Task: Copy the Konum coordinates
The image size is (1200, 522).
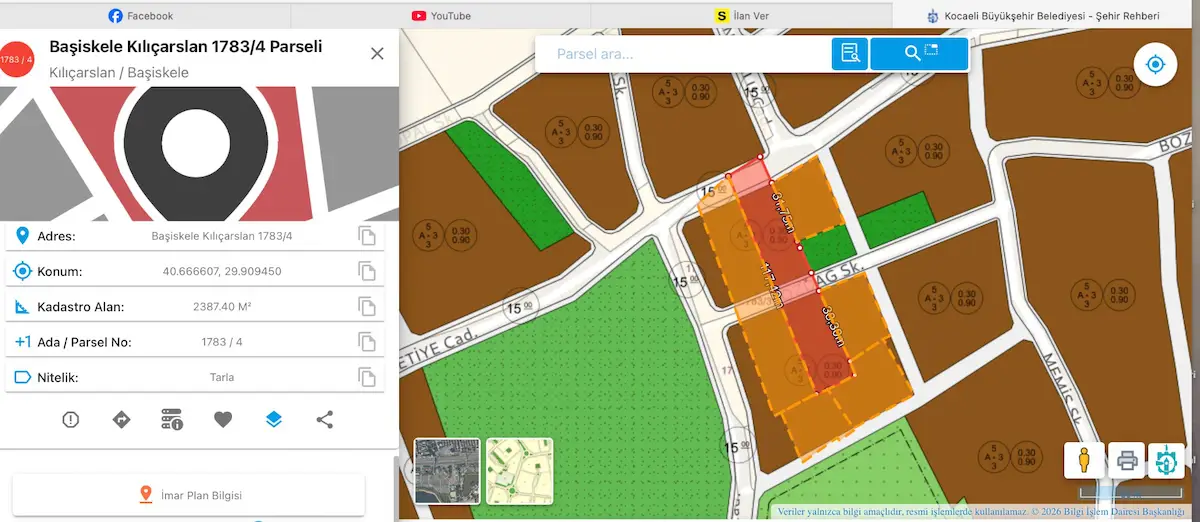Action: (367, 271)
